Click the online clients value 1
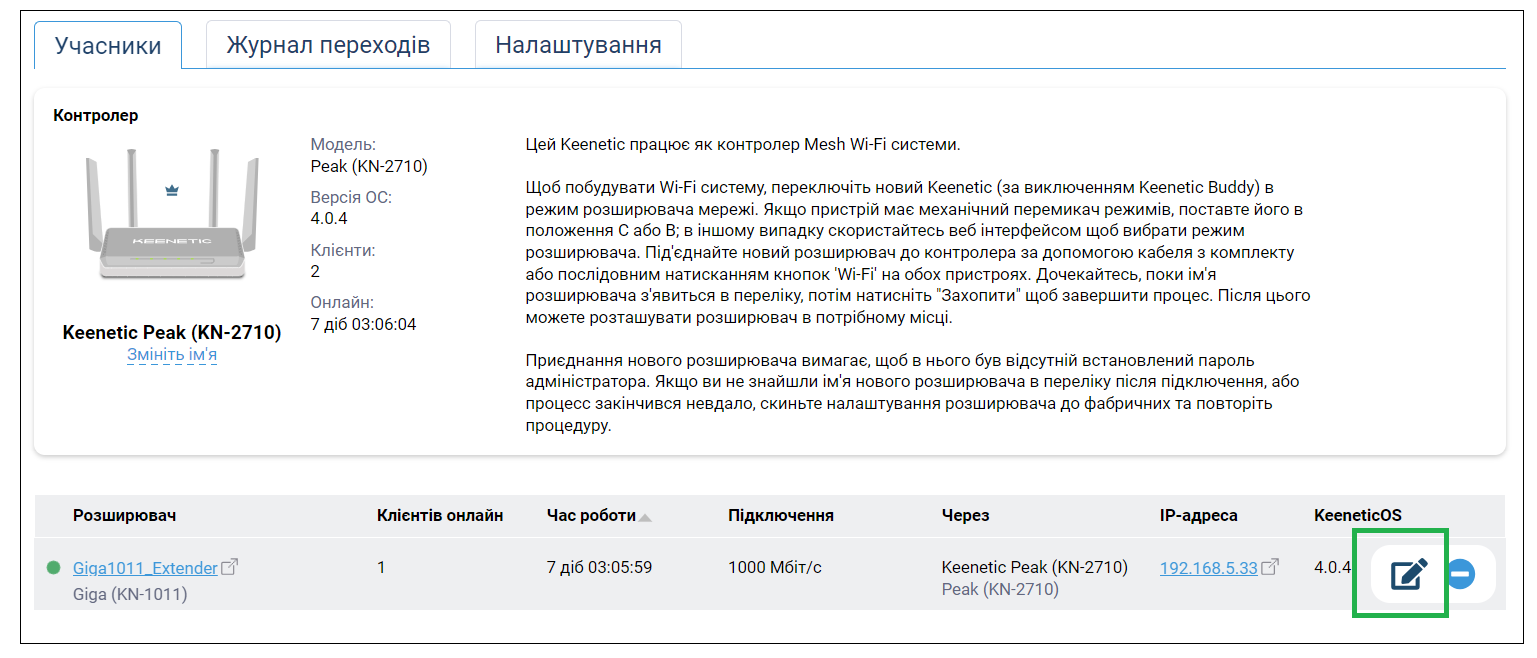The image size is (1537, 658). (381, 568)
